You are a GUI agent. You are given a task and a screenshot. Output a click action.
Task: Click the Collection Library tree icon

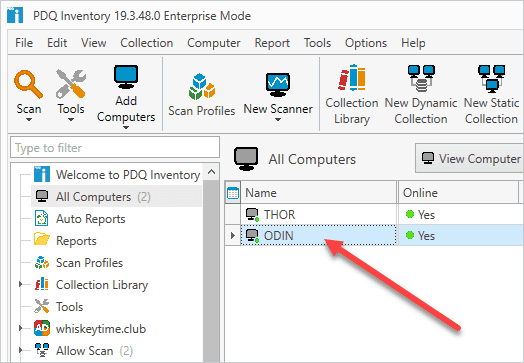coord(42,284)
